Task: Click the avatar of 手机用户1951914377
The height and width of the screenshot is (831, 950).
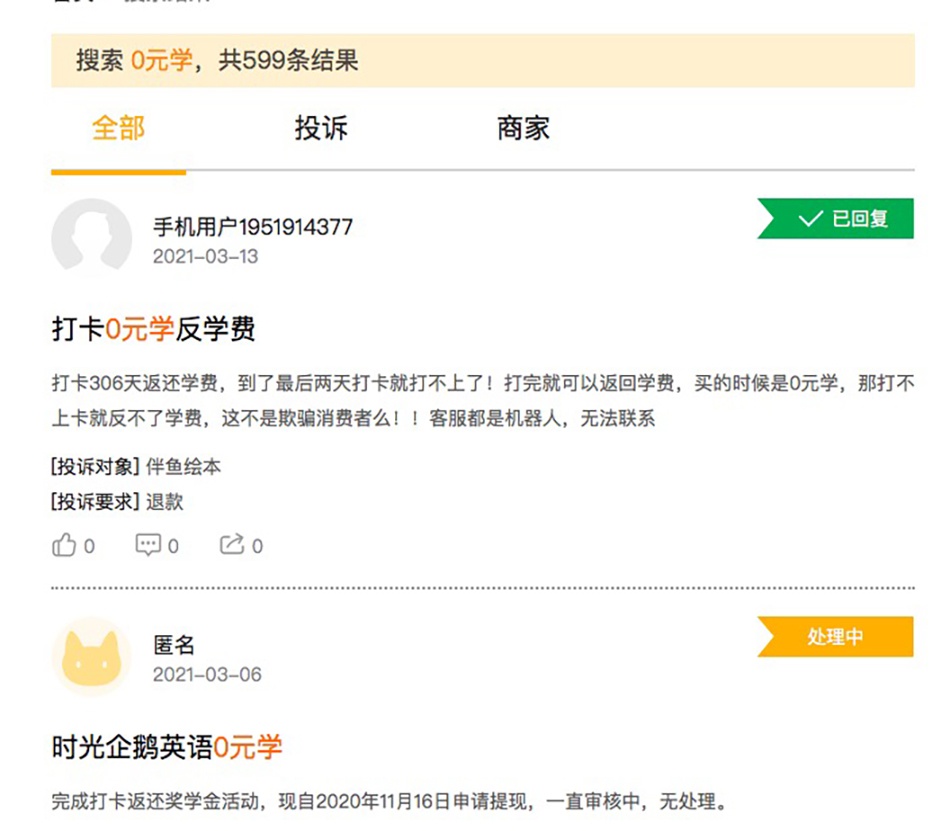Action: pyautogui.click(x=91, y=240)
